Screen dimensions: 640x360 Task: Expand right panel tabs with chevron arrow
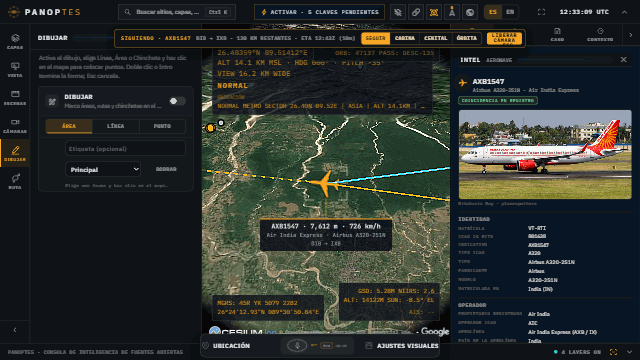coord(631,35)
